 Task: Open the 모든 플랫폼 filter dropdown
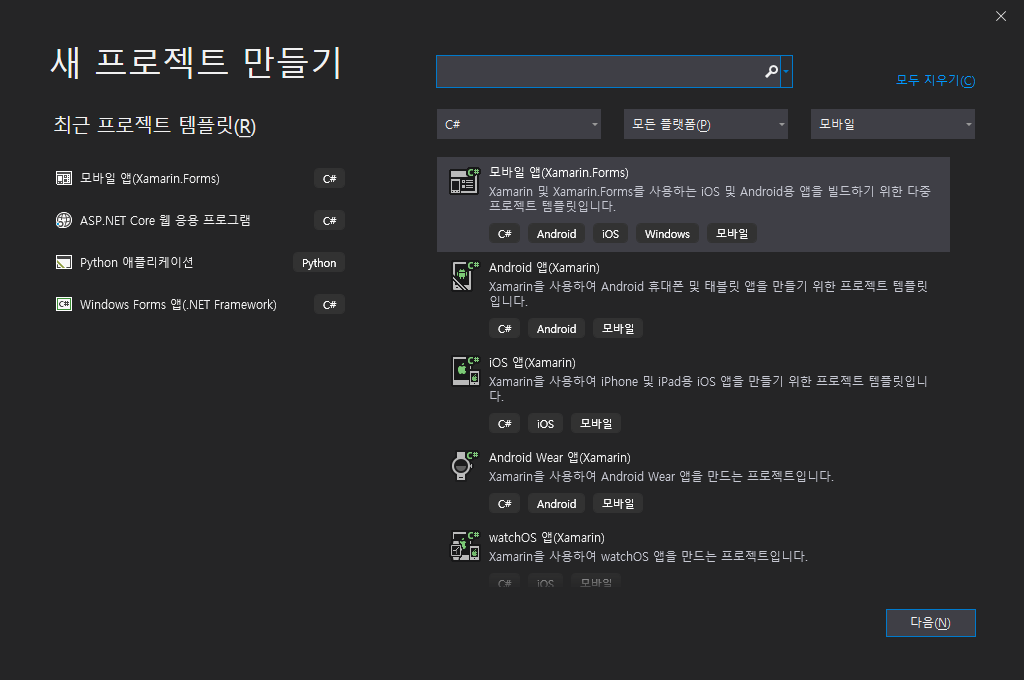click(x=705, y=124)
